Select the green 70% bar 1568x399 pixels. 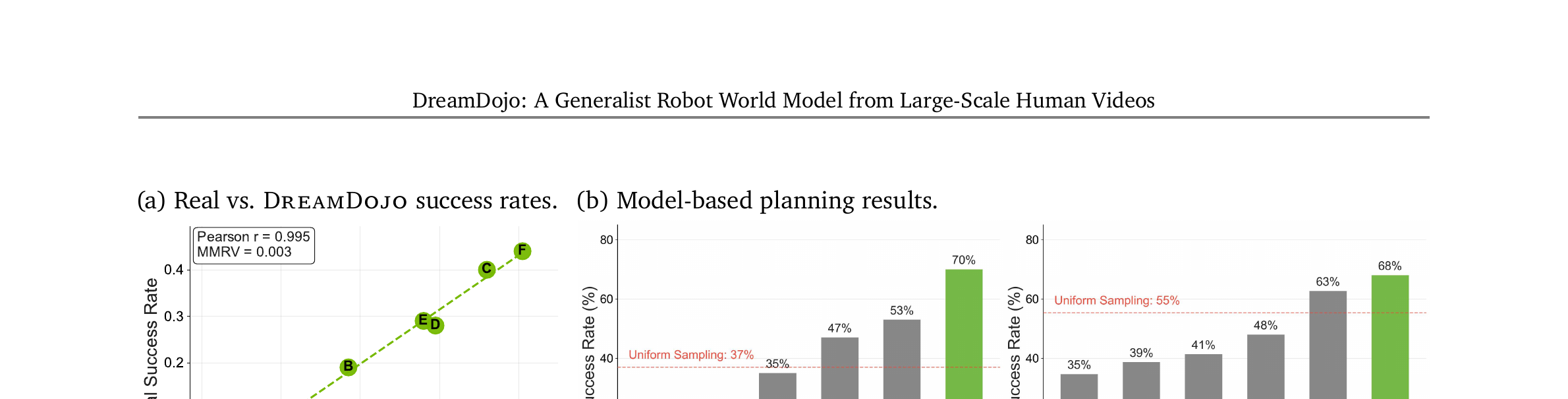click(964, 334)
